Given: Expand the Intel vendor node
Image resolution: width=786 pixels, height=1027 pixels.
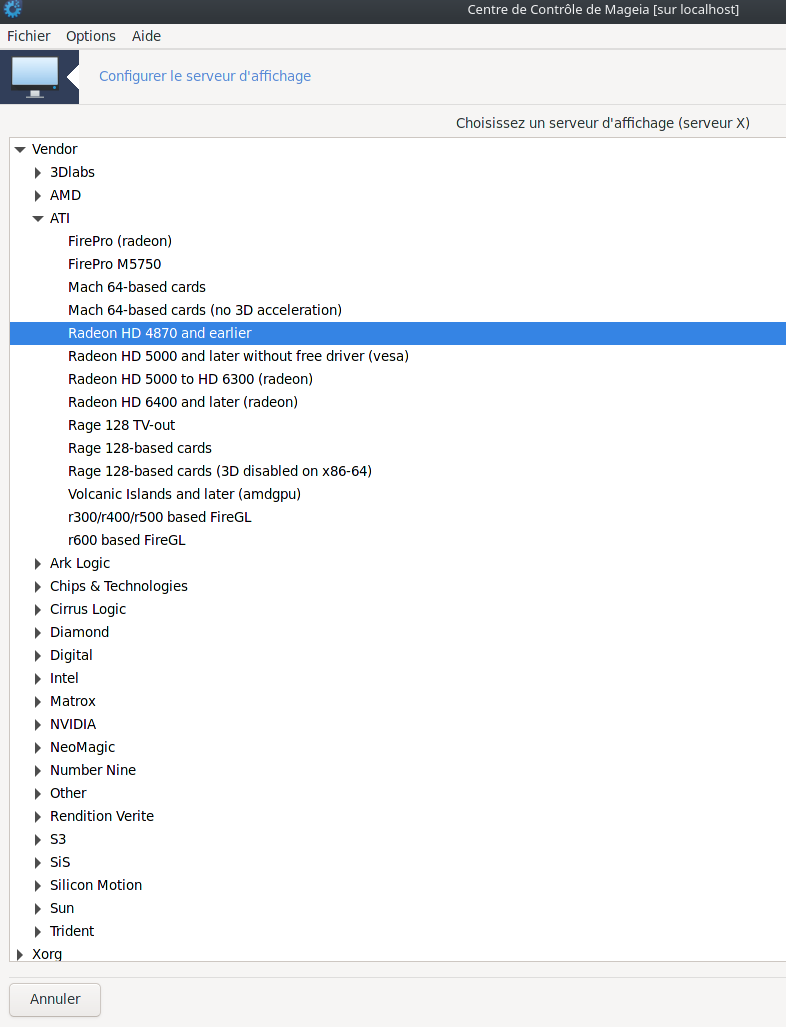Looking at the screenshot, I should [37, 679].
